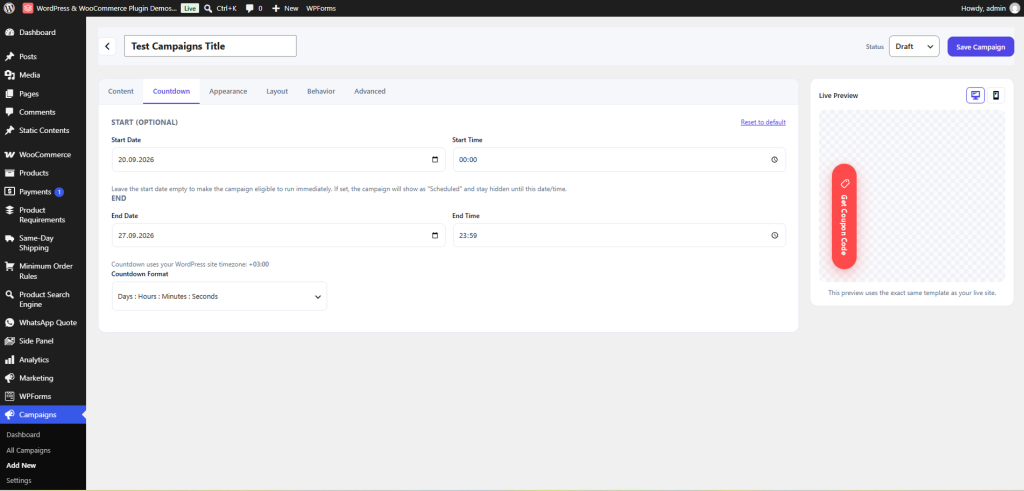Open the Start Date calendar picker icon
This screenshot has width=1024, height=491.
point(435,159)
